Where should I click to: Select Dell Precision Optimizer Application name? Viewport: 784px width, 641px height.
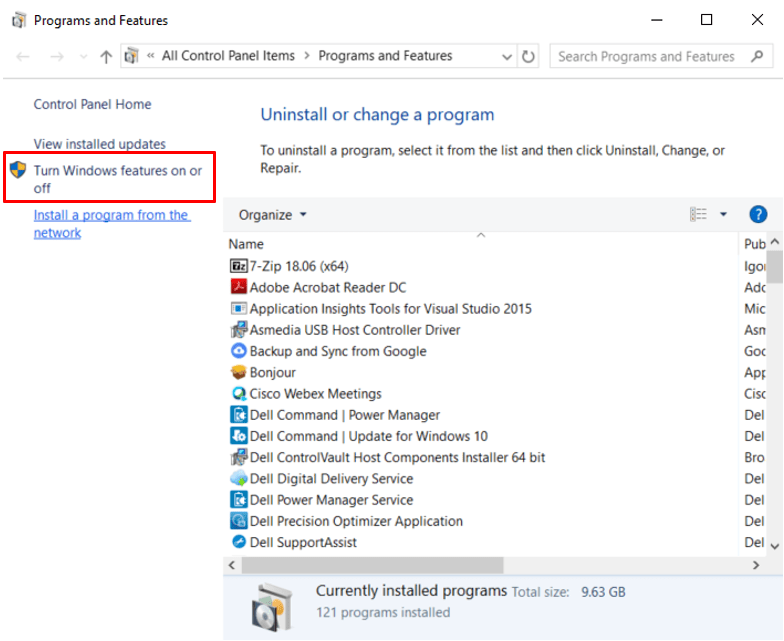coord(356,521)
